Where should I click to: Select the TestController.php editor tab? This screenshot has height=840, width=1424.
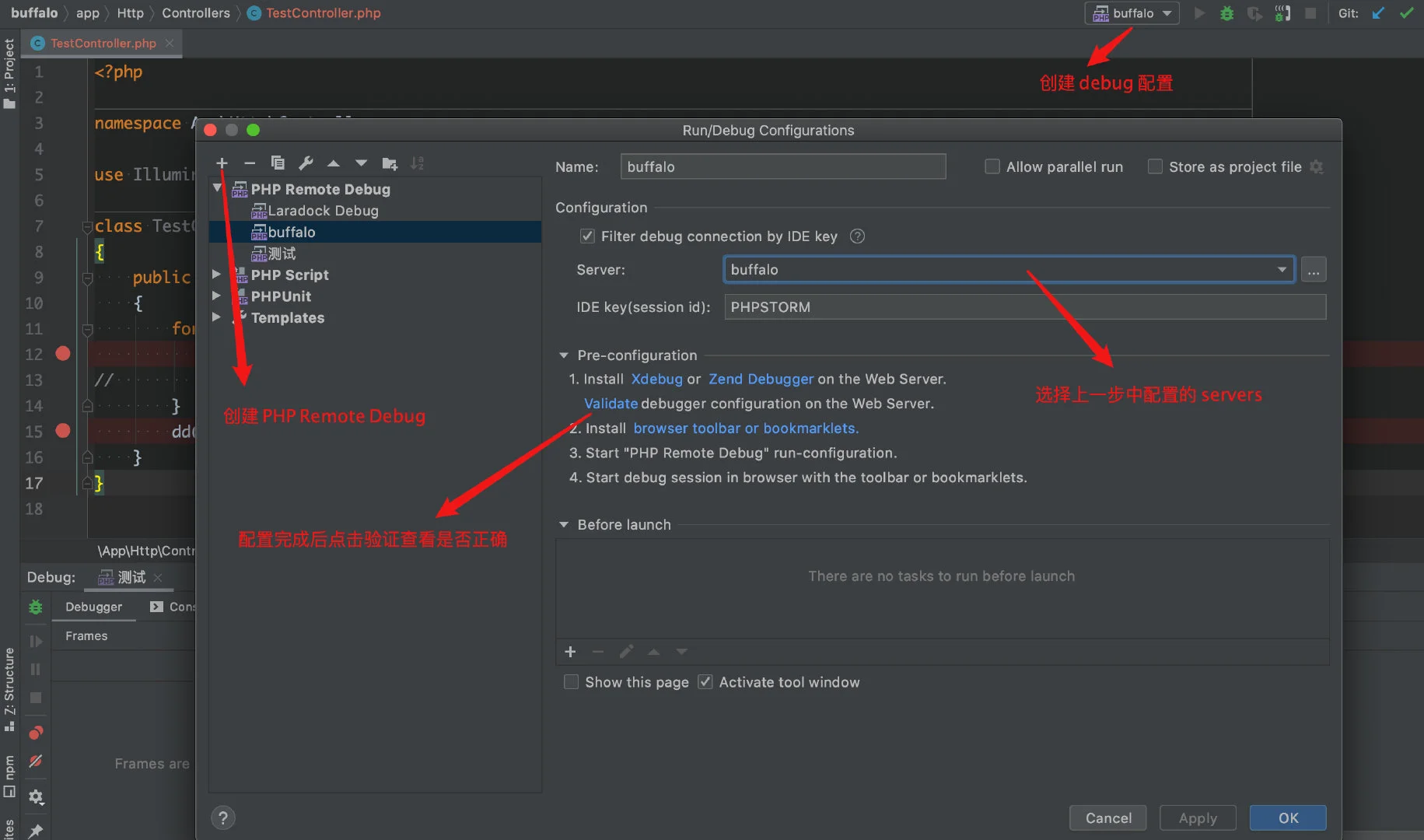[x=103, y=44]
